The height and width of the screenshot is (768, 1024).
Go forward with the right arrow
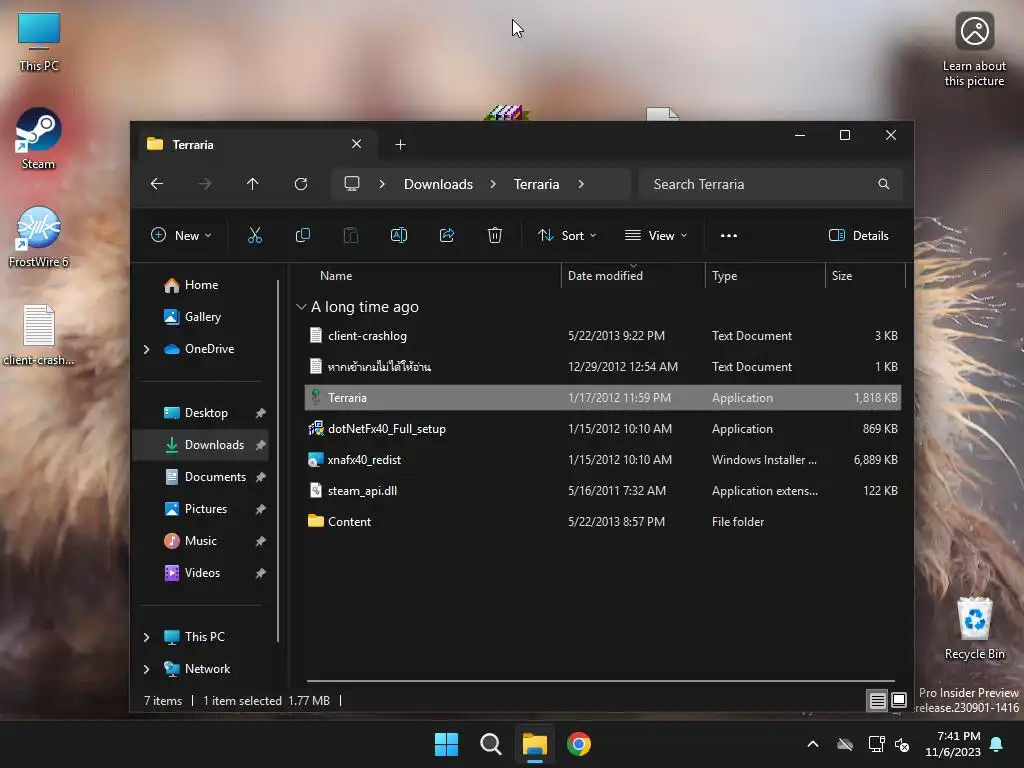(x=204, y=184)
